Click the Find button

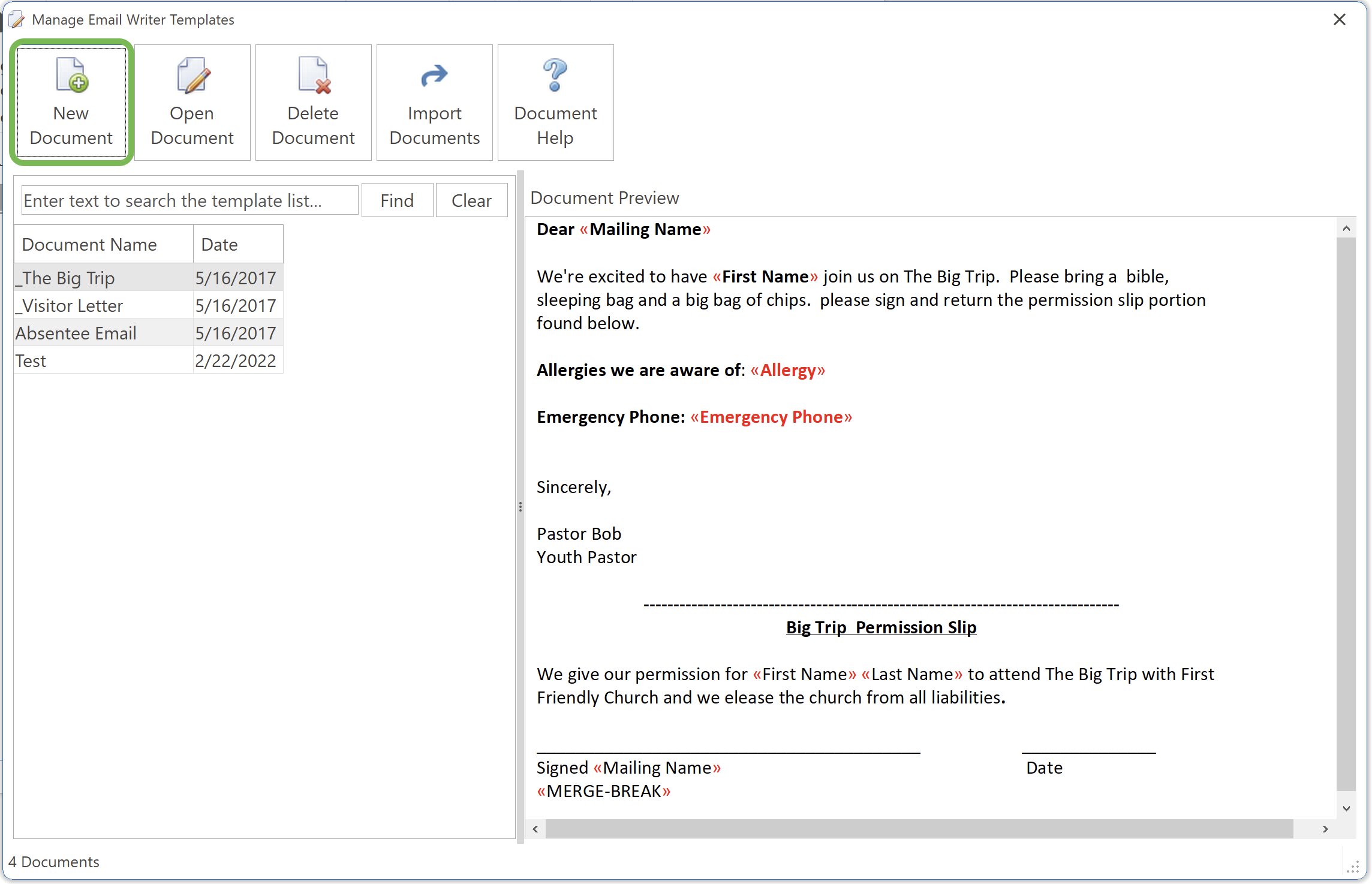pyautogui.click(x=396, y=200)
